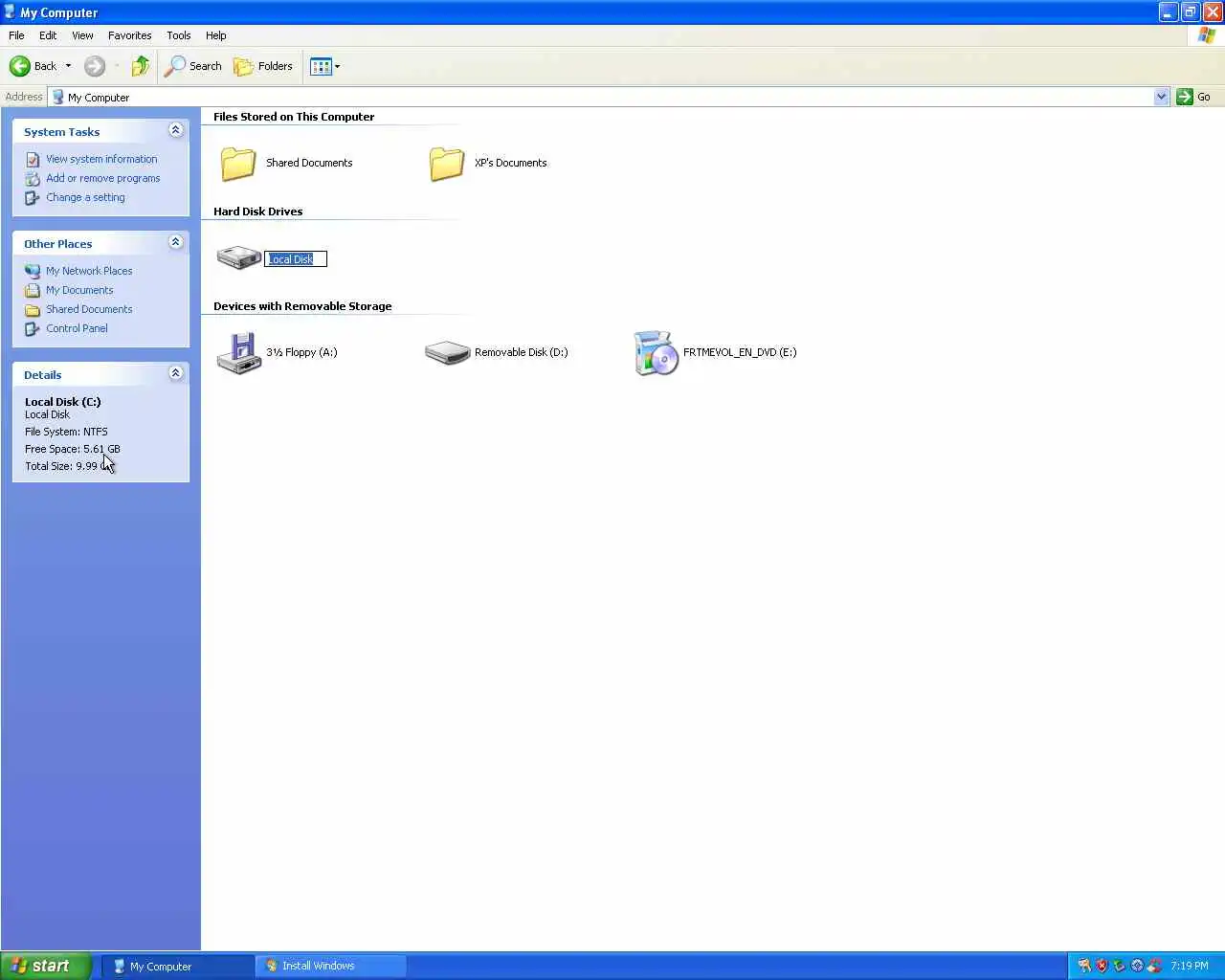Viewport: 1225px width, 980px height.
Task: Open Shared Documents link in sidebar
Action: 89,309
